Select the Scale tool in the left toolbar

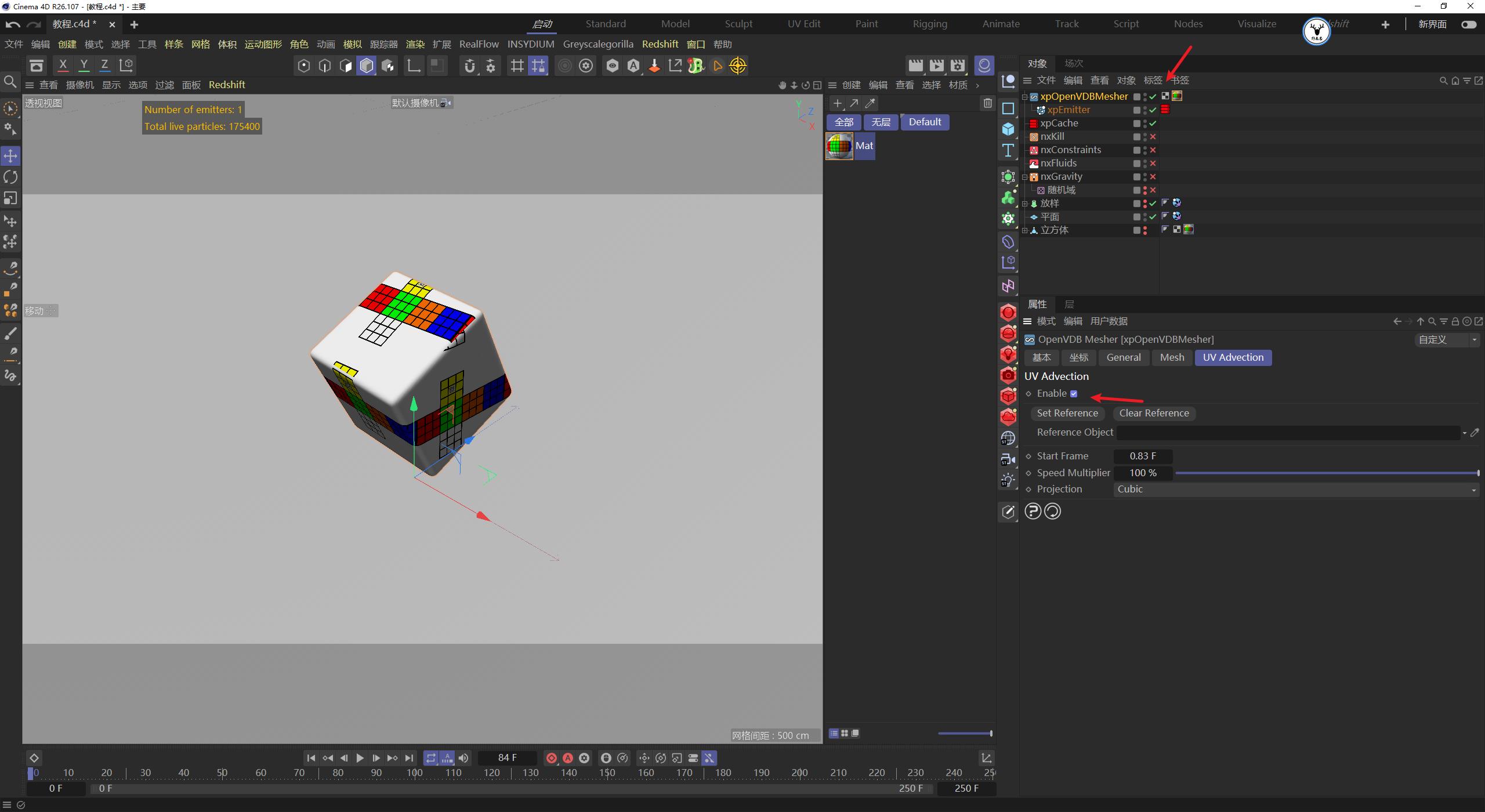click(10, 198)
